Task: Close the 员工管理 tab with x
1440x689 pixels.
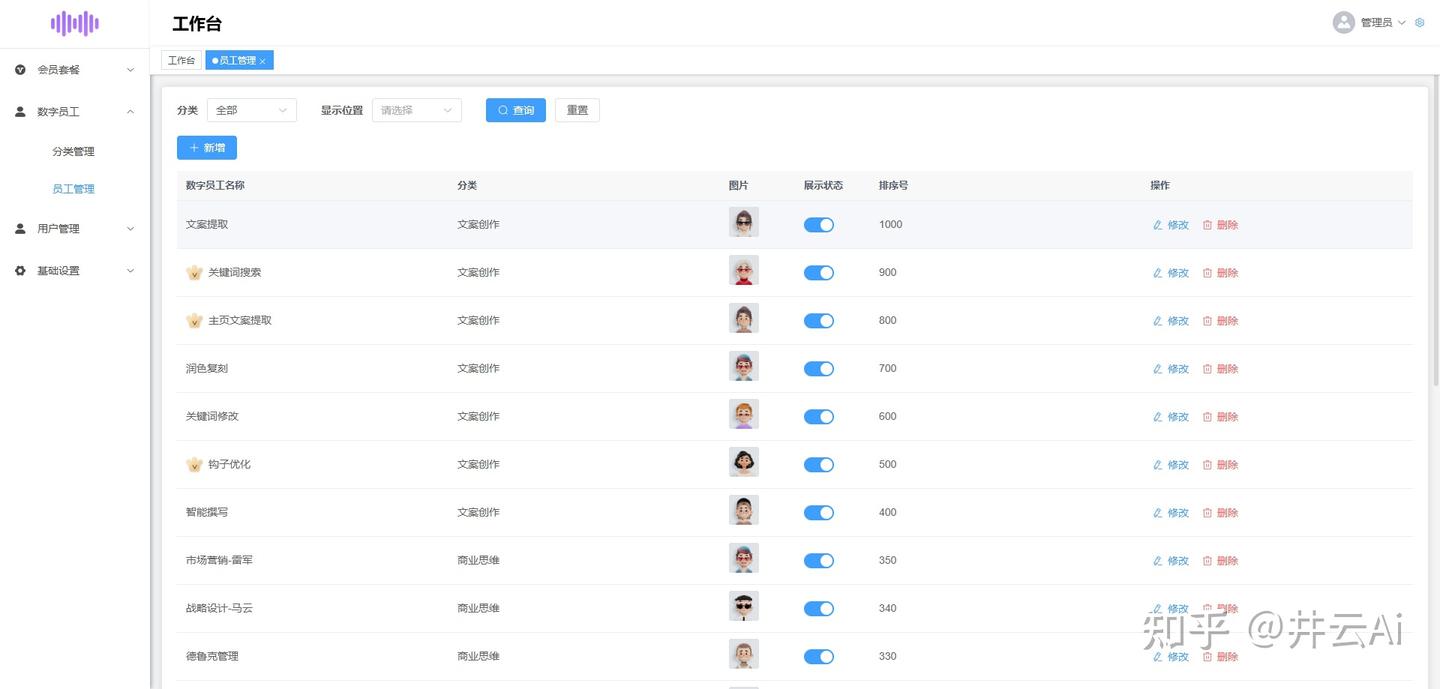Action: point(263,61)
